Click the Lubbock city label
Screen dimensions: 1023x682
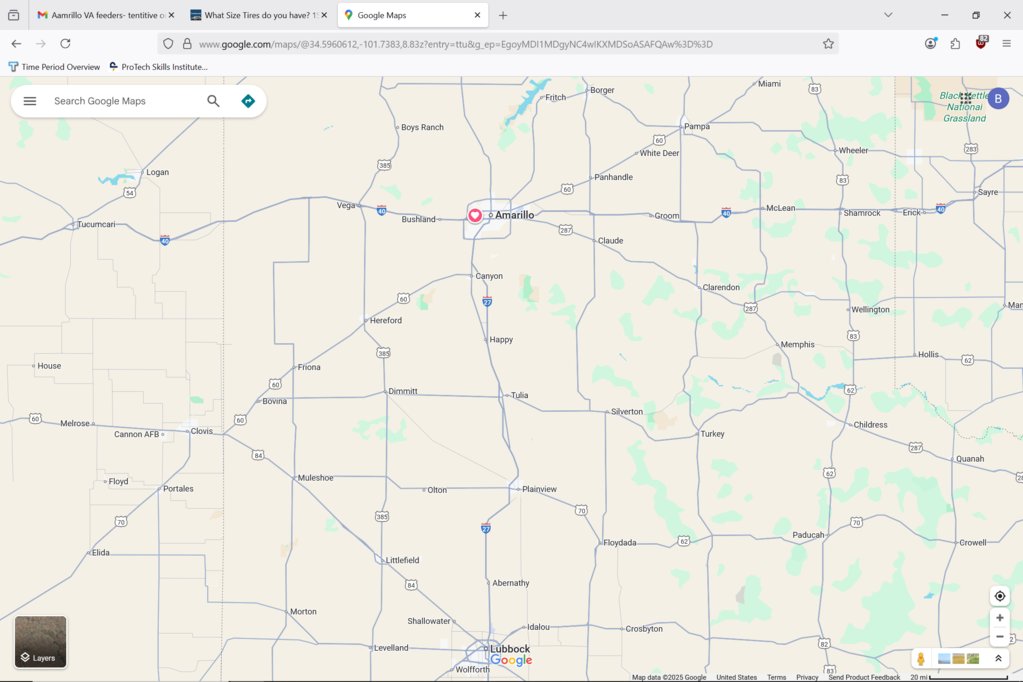[x=510, y=649]
